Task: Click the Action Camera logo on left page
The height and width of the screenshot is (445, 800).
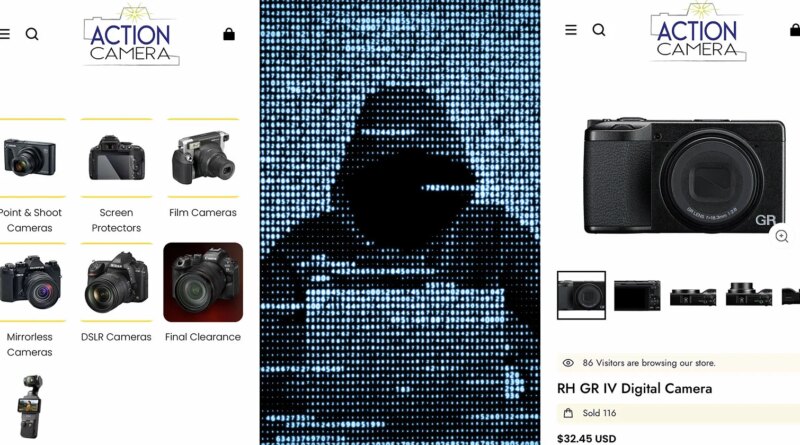Action: [131, 35]
